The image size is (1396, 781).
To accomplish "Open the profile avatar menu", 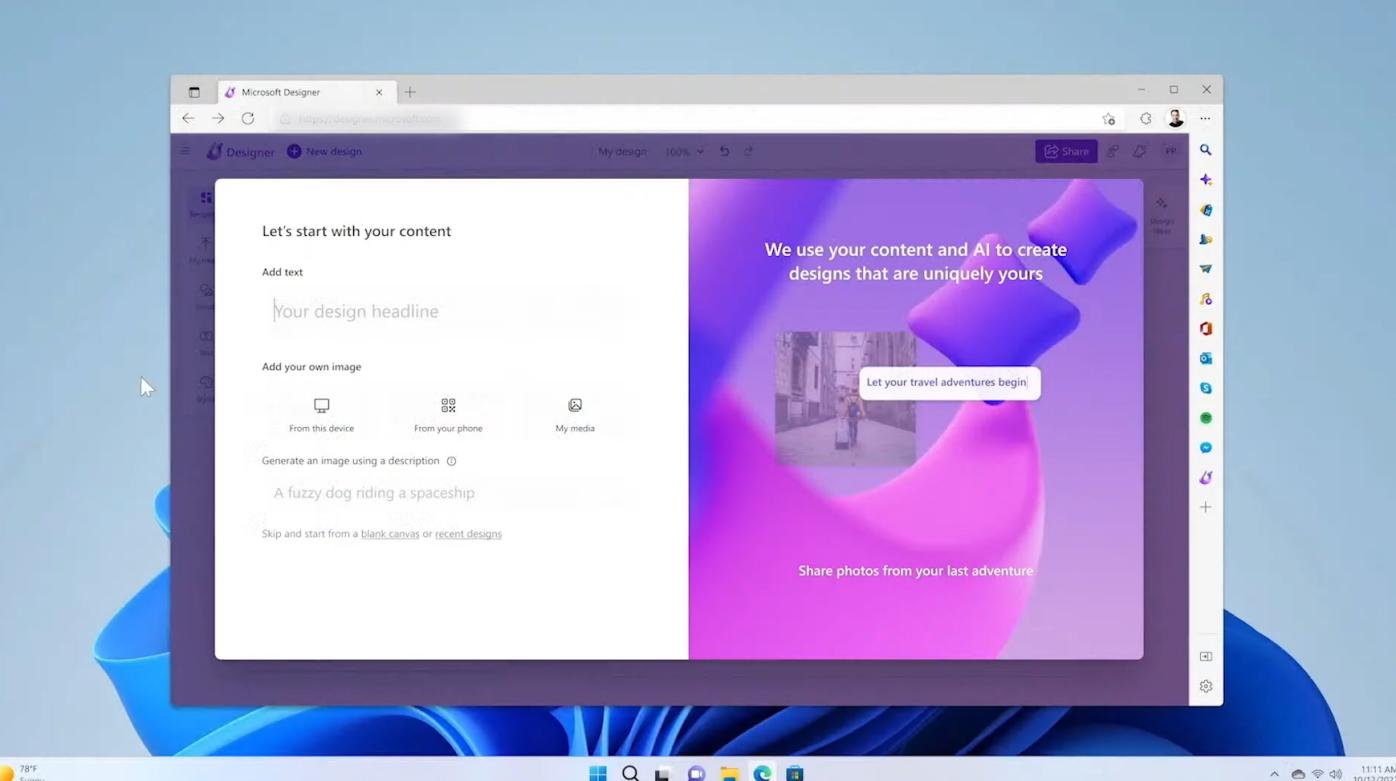I will tap(1175, 118).
